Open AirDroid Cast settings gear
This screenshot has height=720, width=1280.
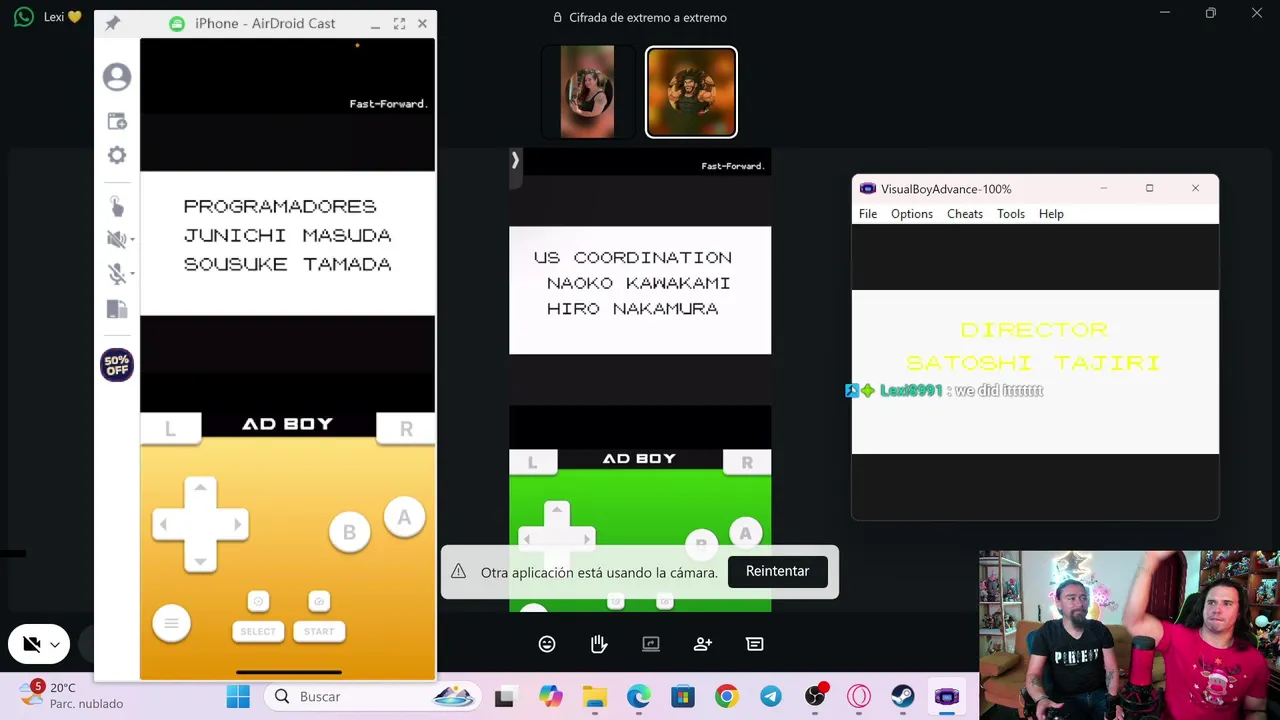tap(117, 155)
